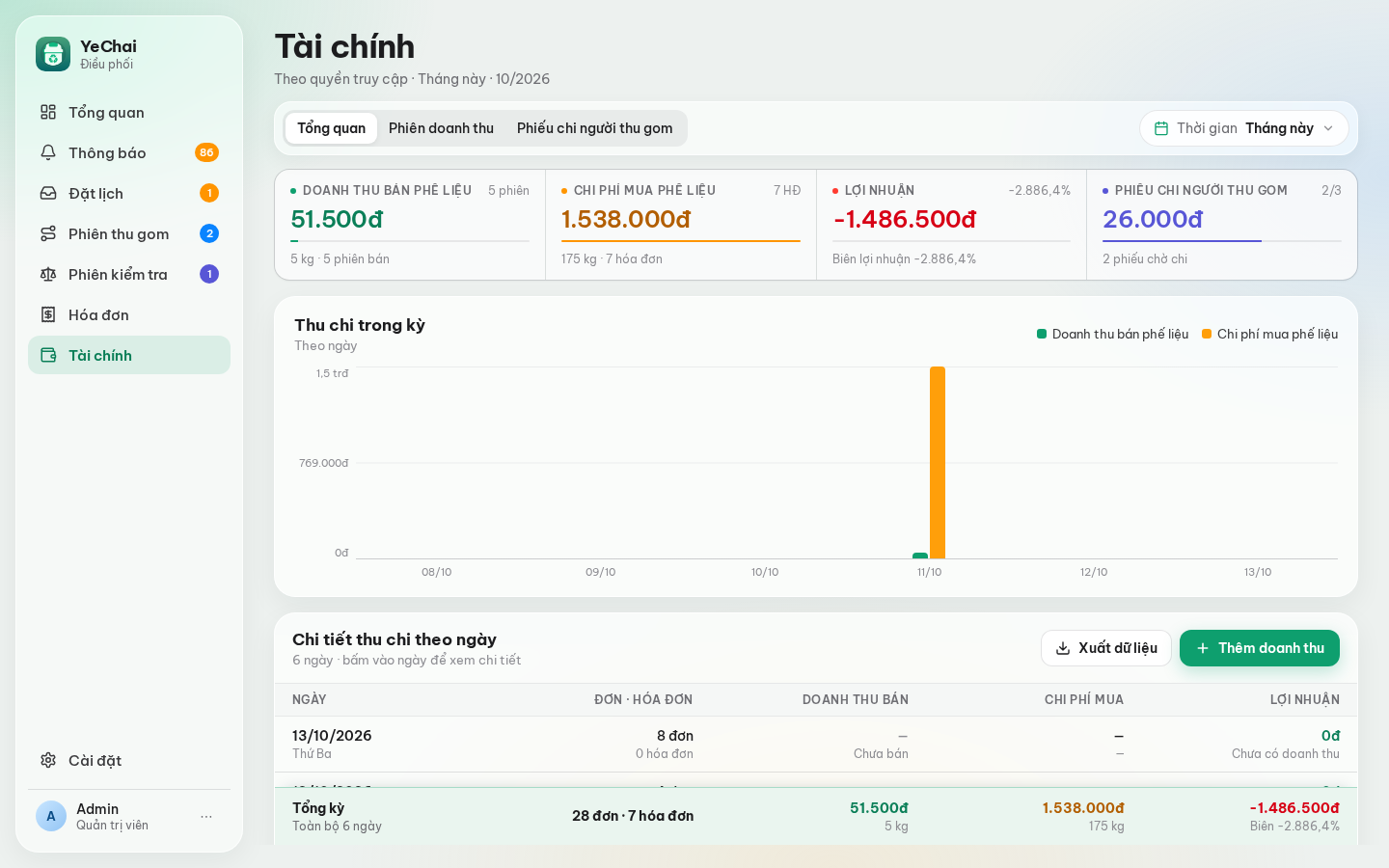Image resolution: width=1389 pixels, height=868 pixels.
Task: Click the Thông báo bell icon
Action: pos(48,152)
